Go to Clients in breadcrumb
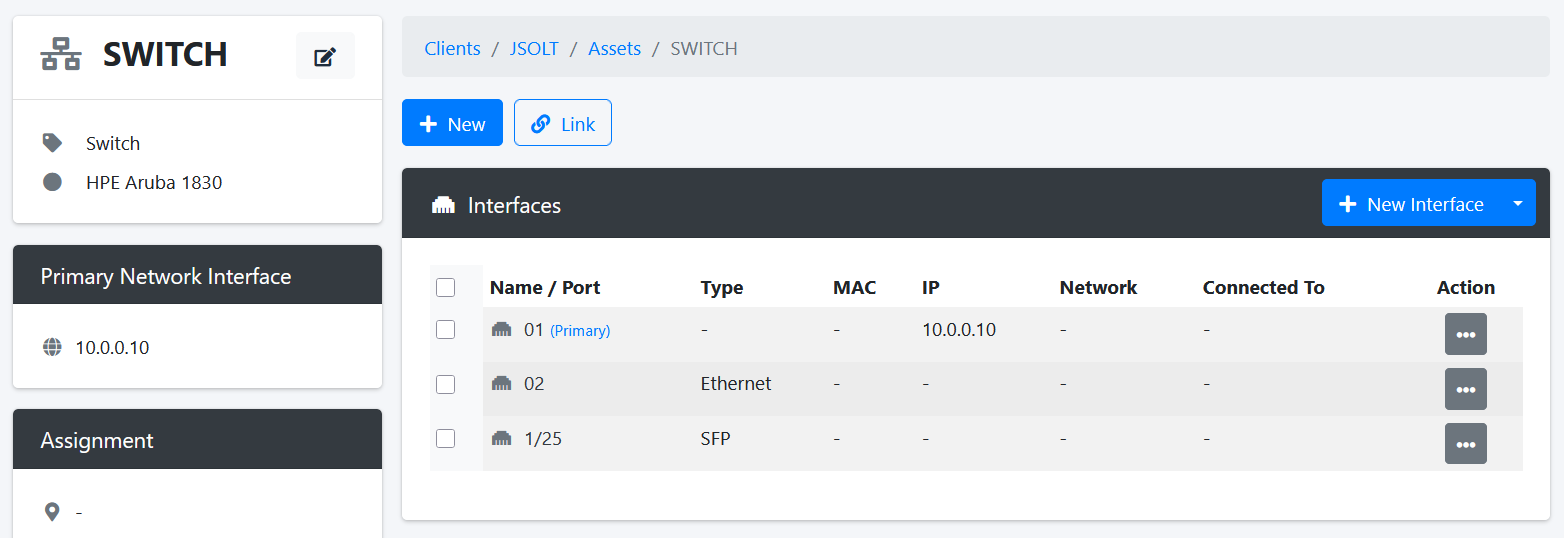 point(452,48)
